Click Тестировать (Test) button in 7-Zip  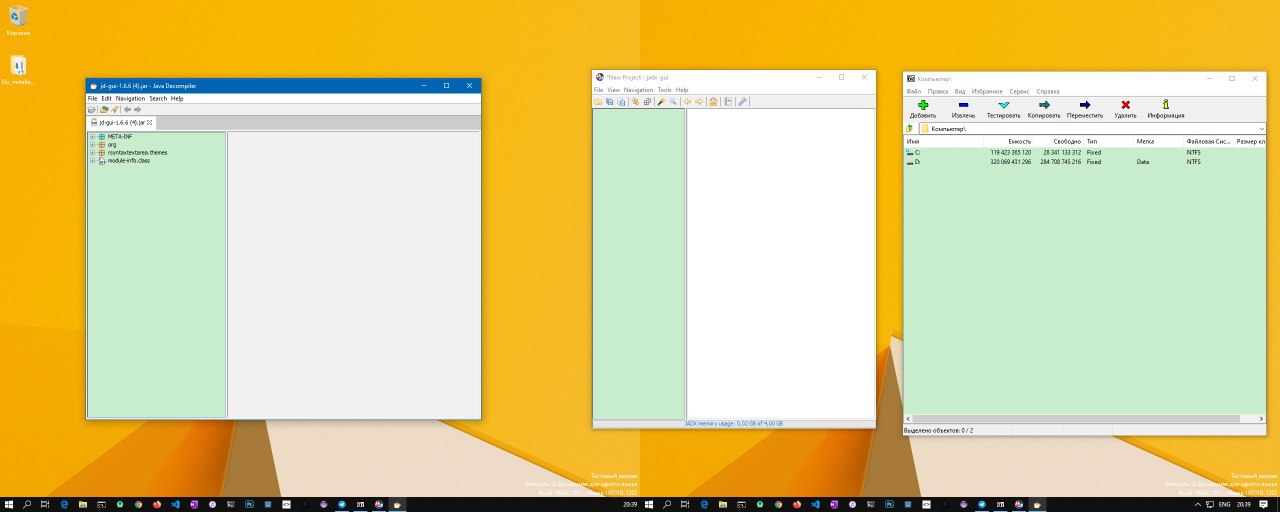click(1004, 109)
